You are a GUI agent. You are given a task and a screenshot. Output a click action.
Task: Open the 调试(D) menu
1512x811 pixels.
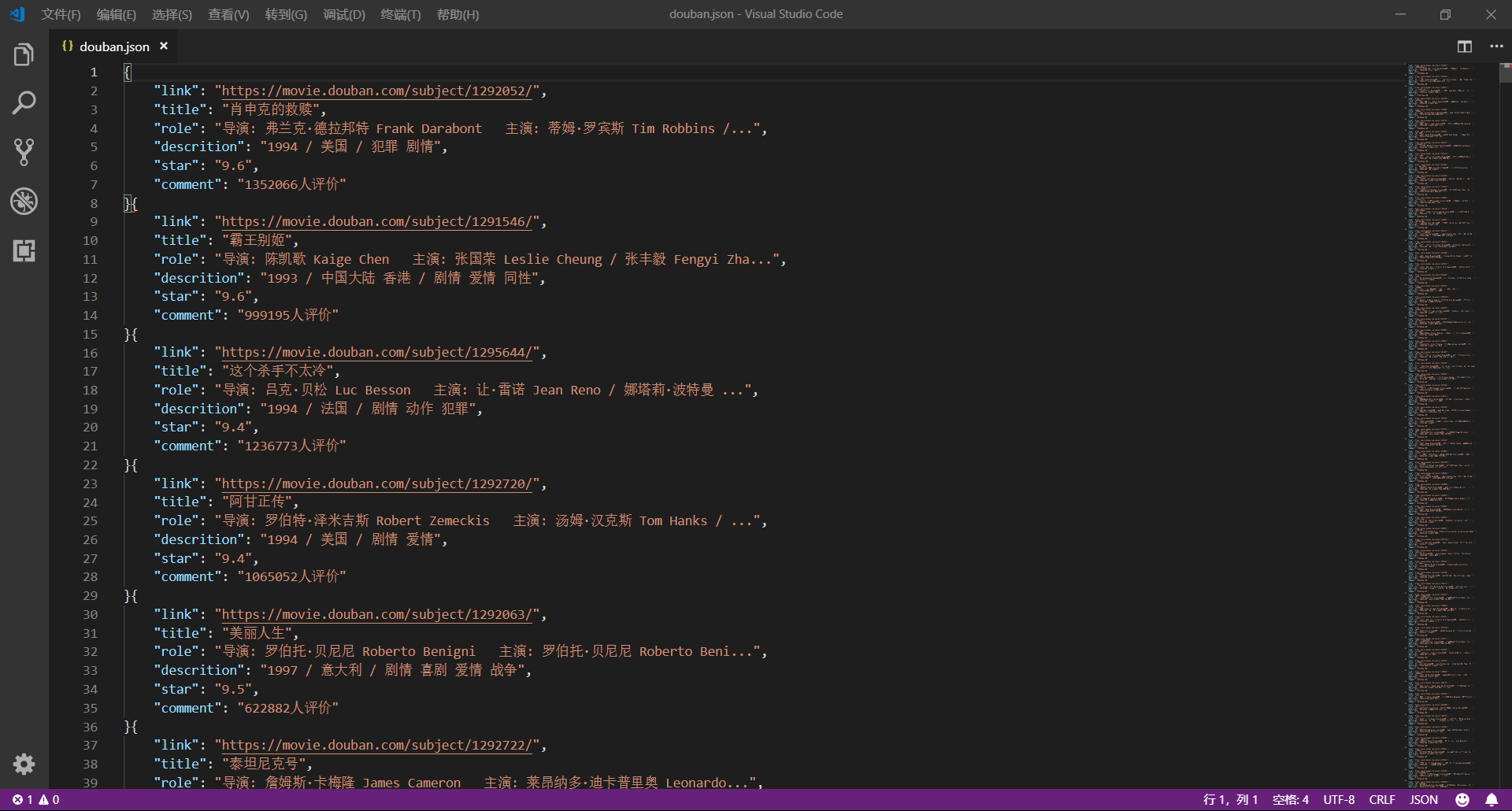(344, 14)
